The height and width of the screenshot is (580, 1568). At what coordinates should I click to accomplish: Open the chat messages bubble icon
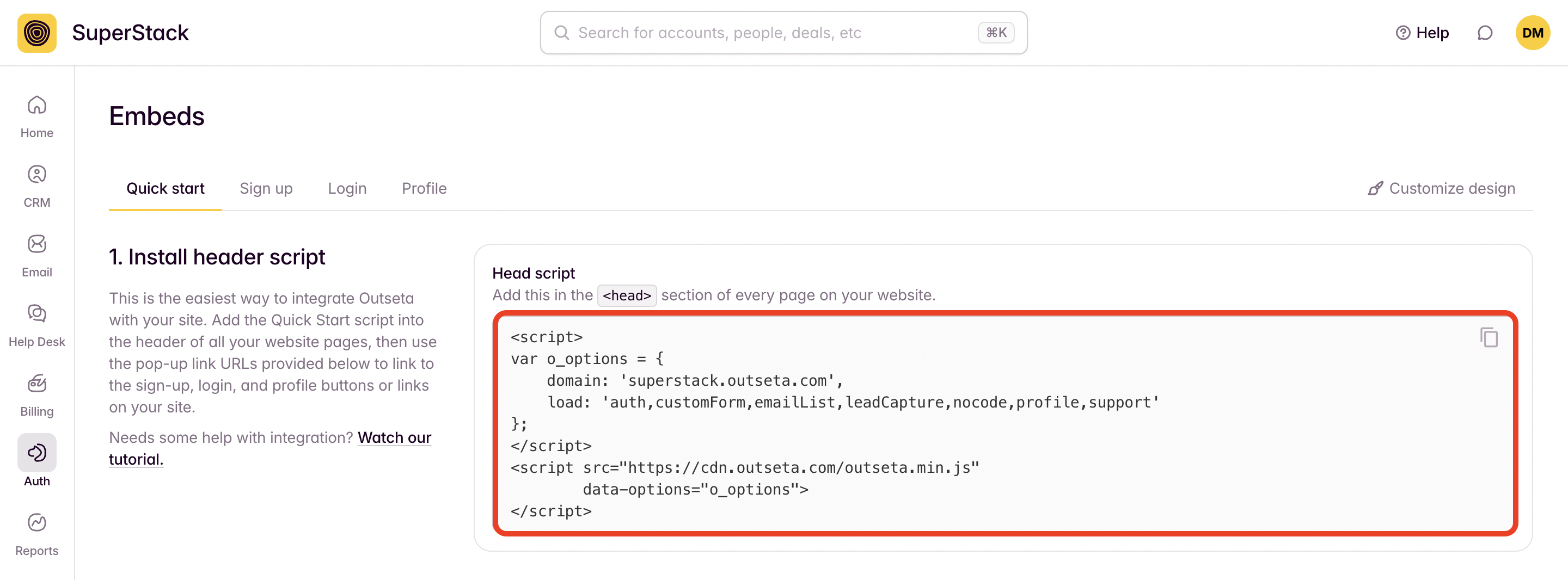tap(1485, 33)
